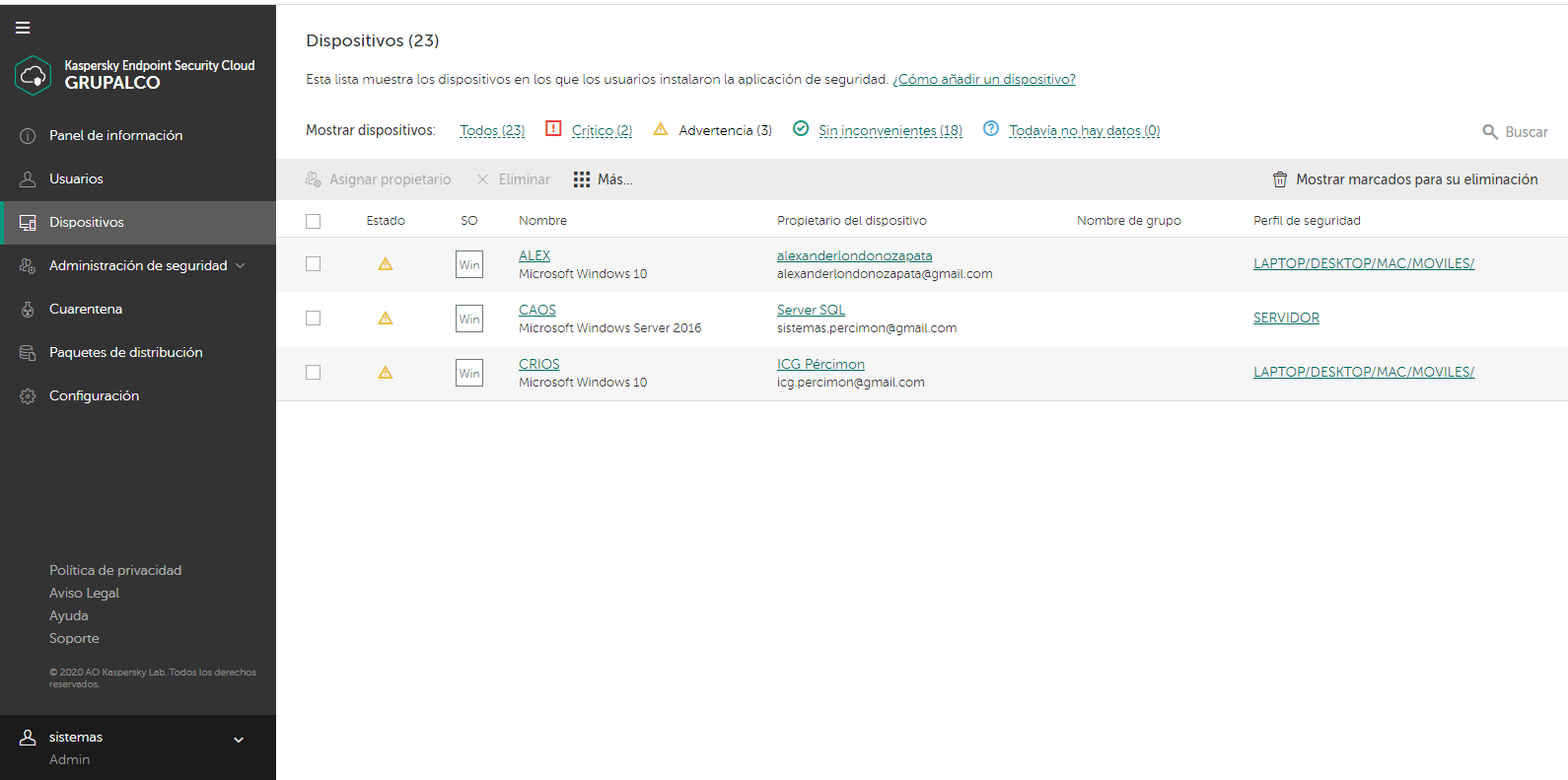The image size is (1568, 780).
Task: Open device ALEX details
Action: point(535,255)
